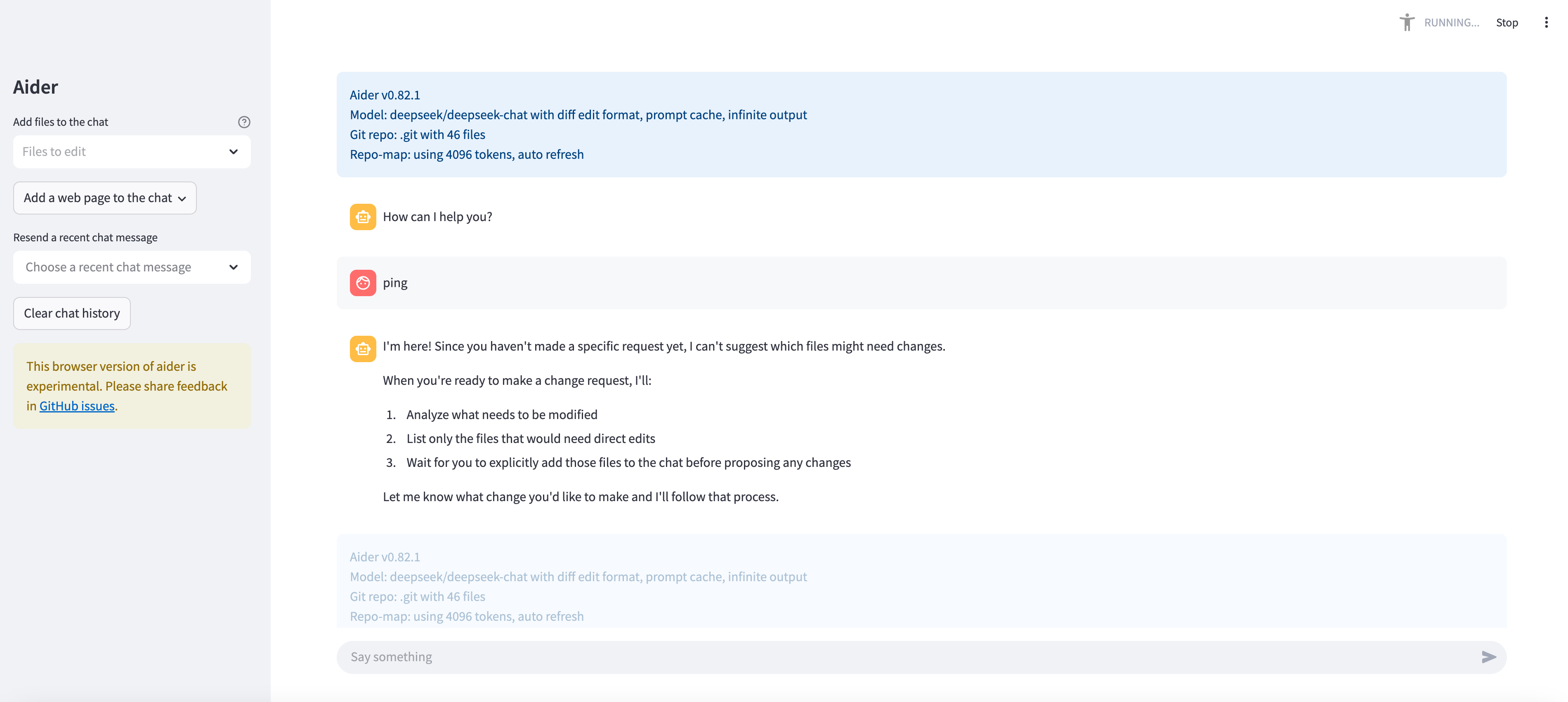Screen dimensions: 1568x702
Task: Click the Aider sidebar heading
Action: coord(35,87)
